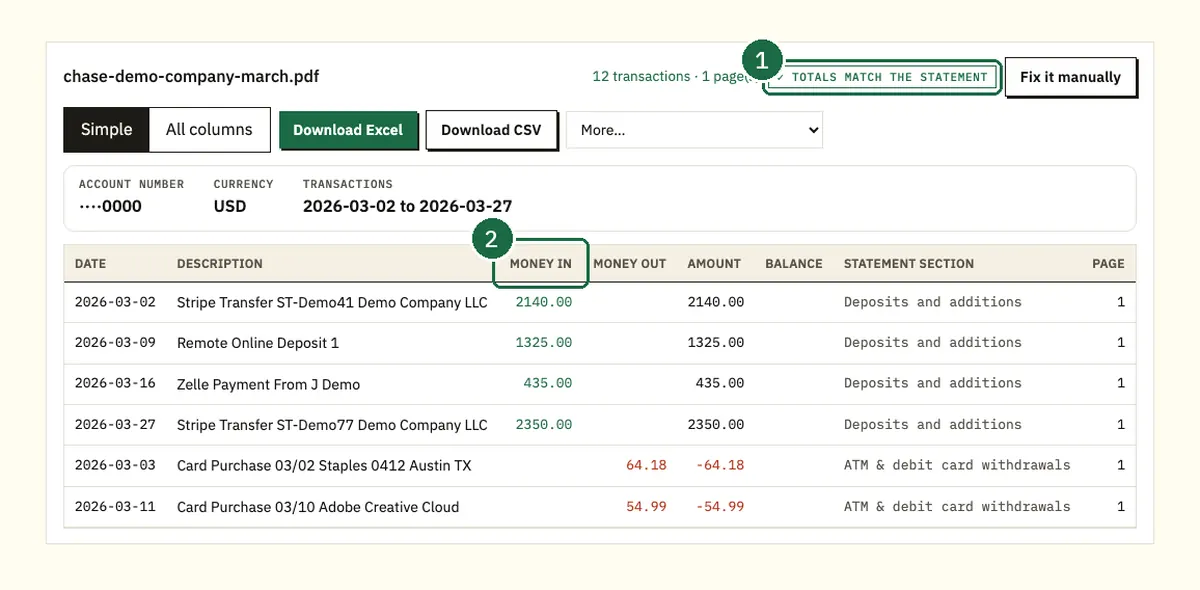Select the Remote Online Deposit 1 row
Screen dimensions: 1200x590
pos(600,343)
